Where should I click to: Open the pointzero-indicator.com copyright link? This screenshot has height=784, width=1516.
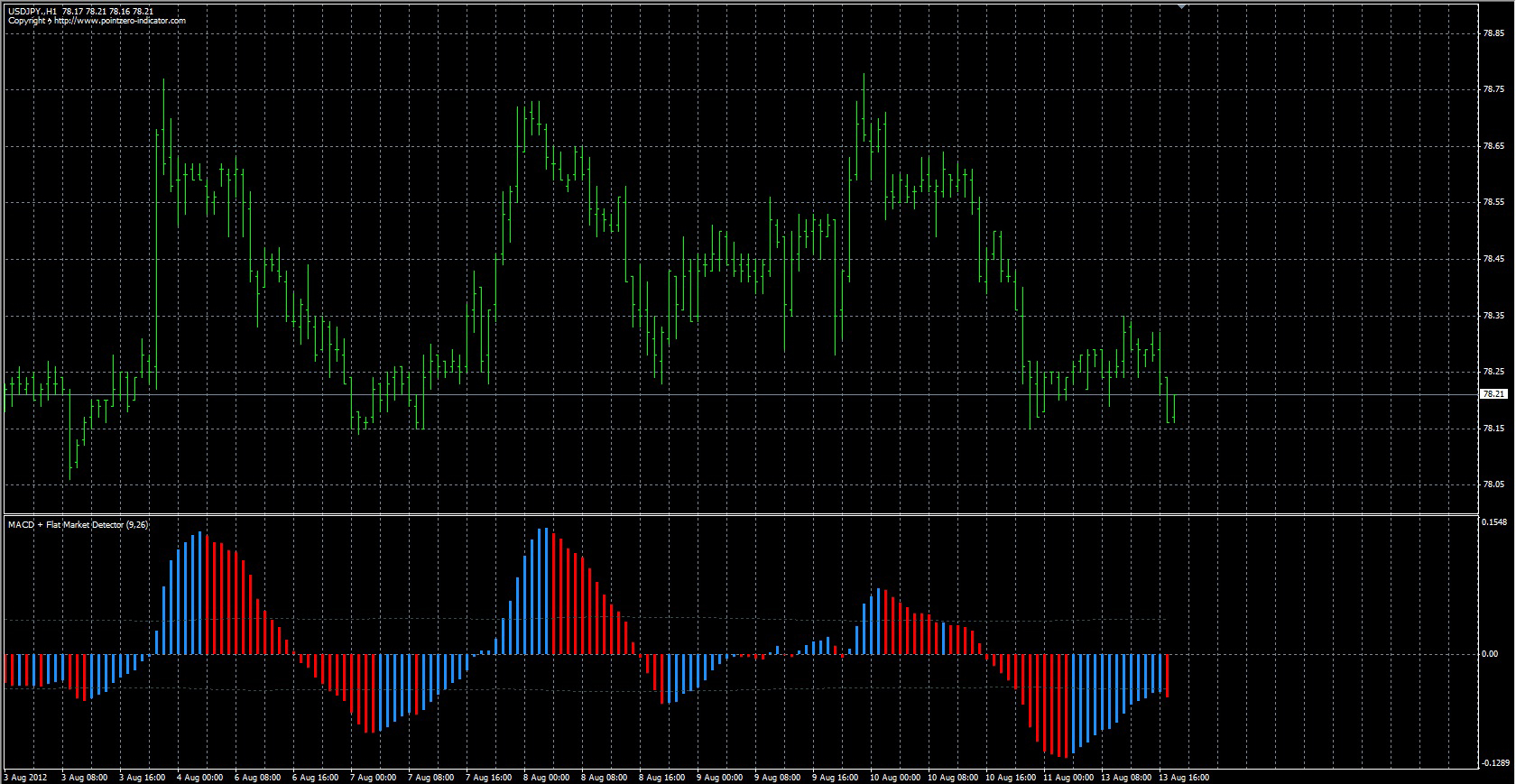[x=97, y=21]
